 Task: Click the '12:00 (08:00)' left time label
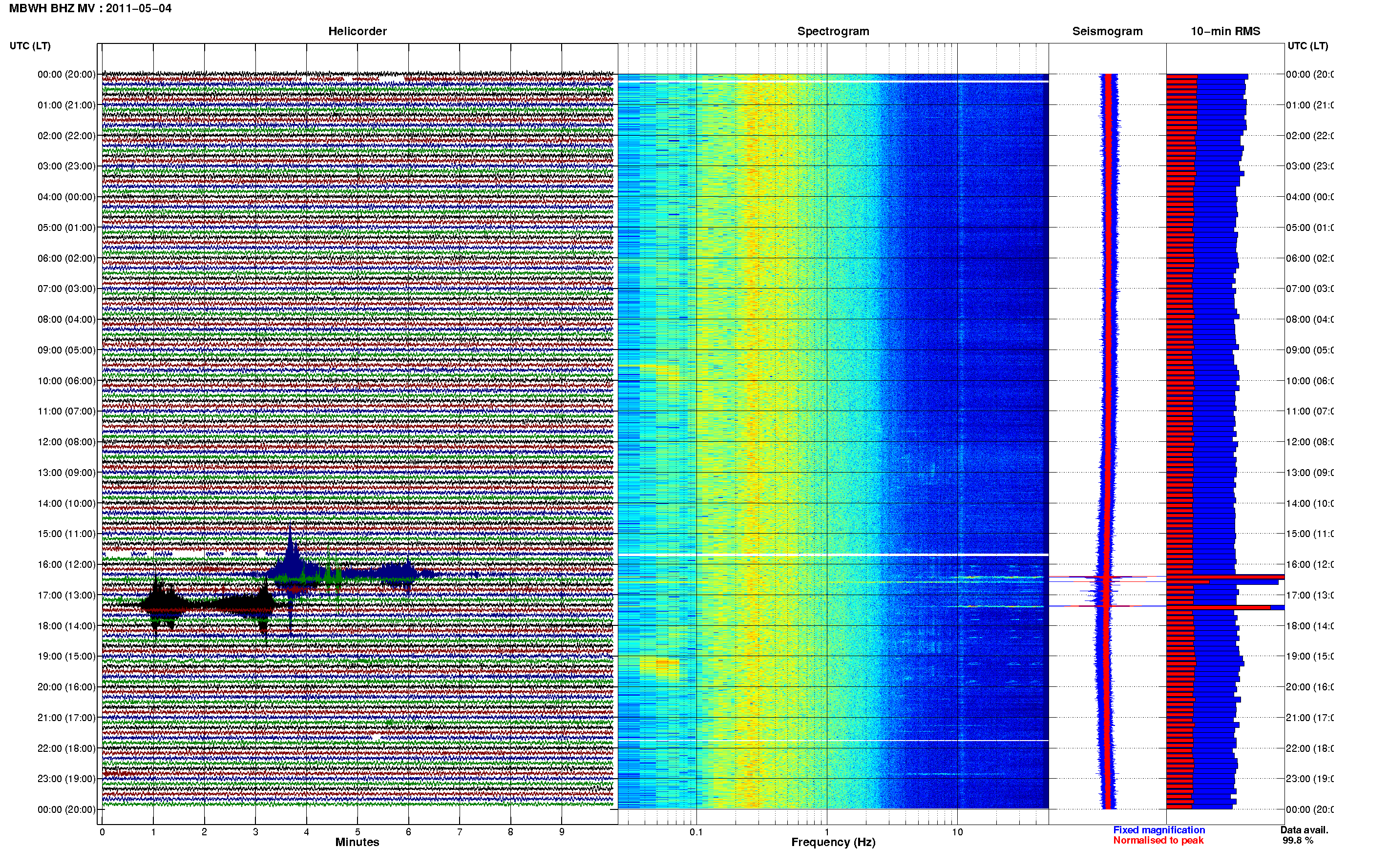tap(66, 442)
